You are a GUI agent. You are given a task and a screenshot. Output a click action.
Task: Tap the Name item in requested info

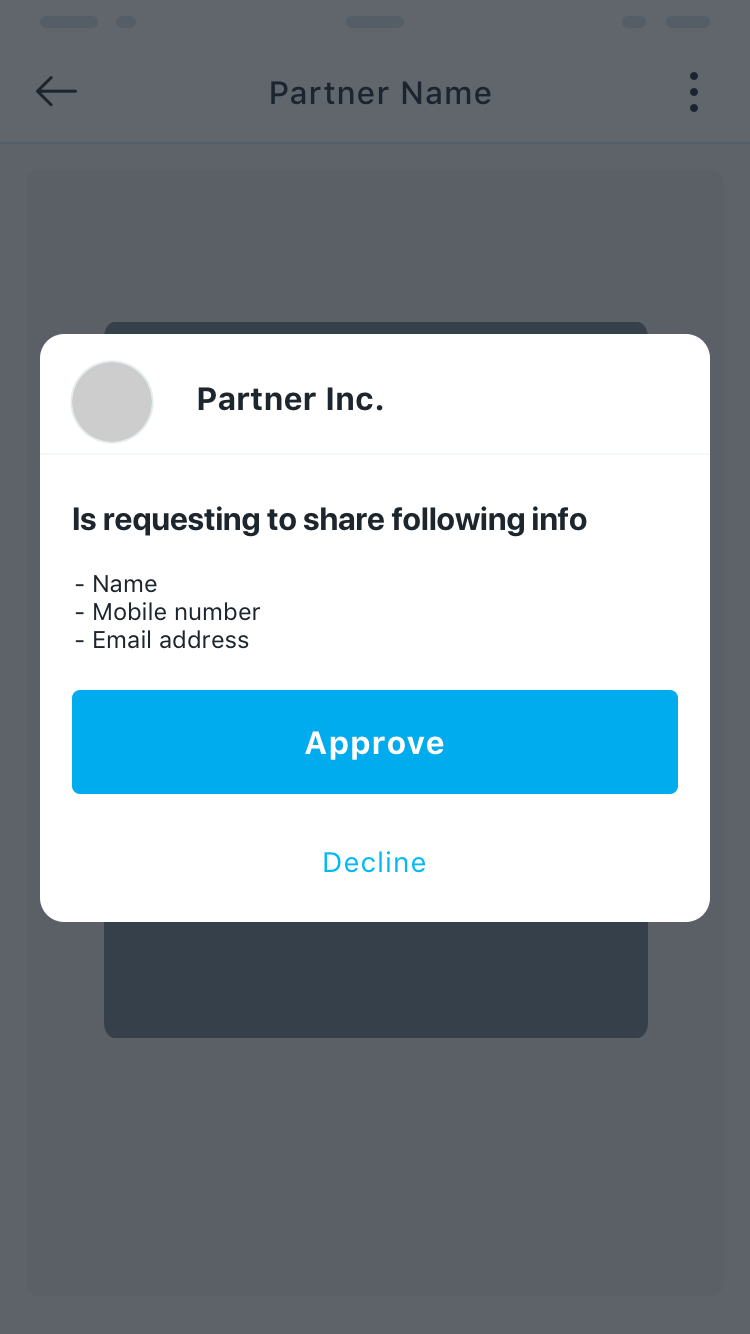point(124,584)
